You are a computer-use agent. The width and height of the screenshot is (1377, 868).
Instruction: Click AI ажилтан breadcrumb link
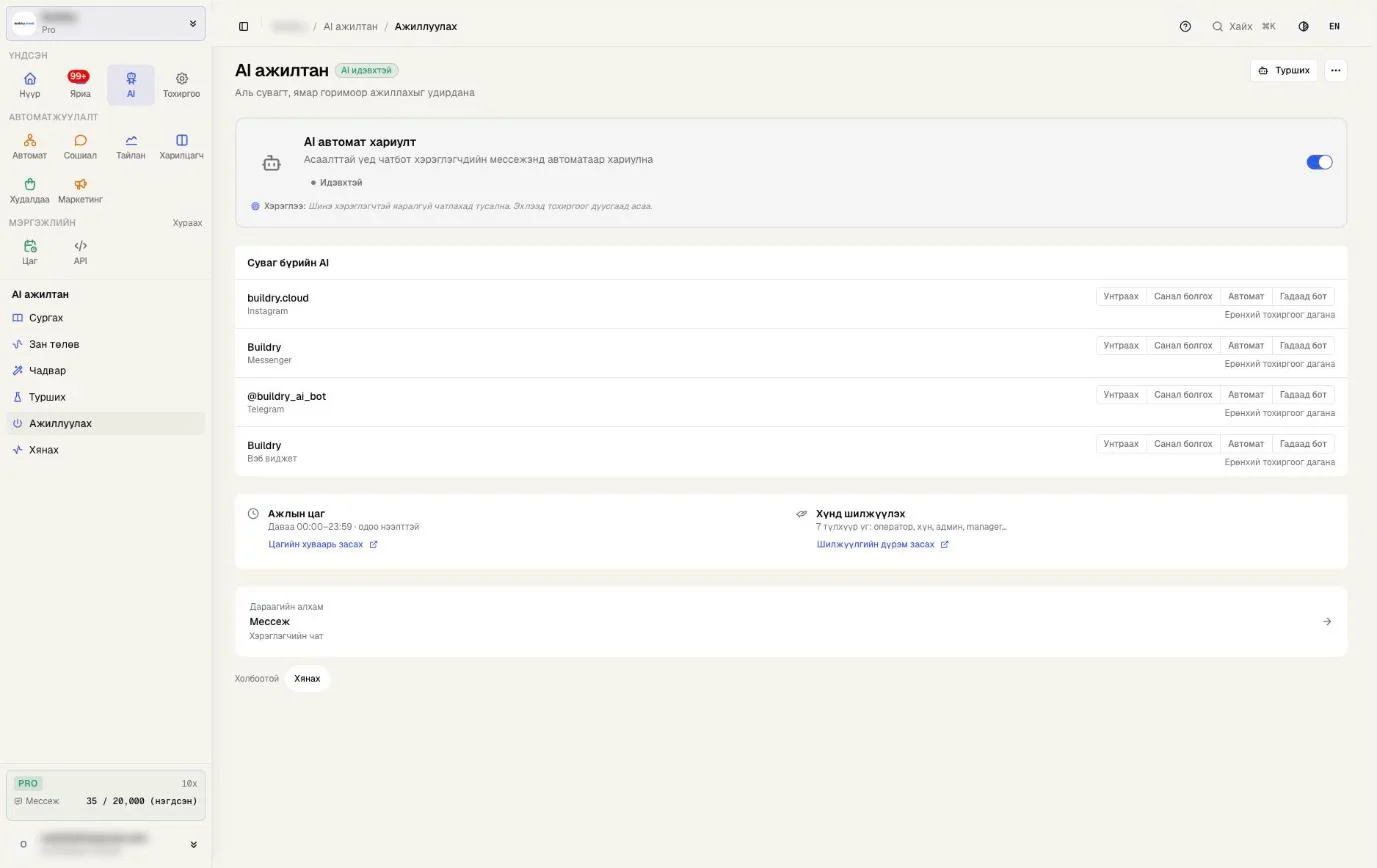coord(350,26)
